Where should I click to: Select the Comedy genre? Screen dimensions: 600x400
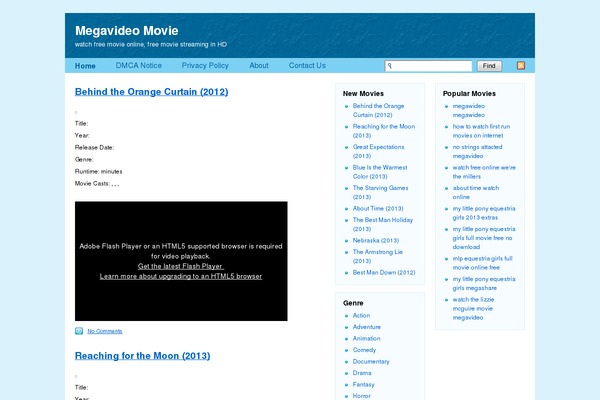364,350
